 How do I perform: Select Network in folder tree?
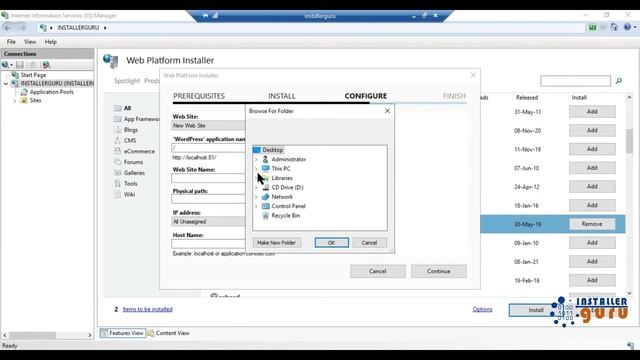282,197
